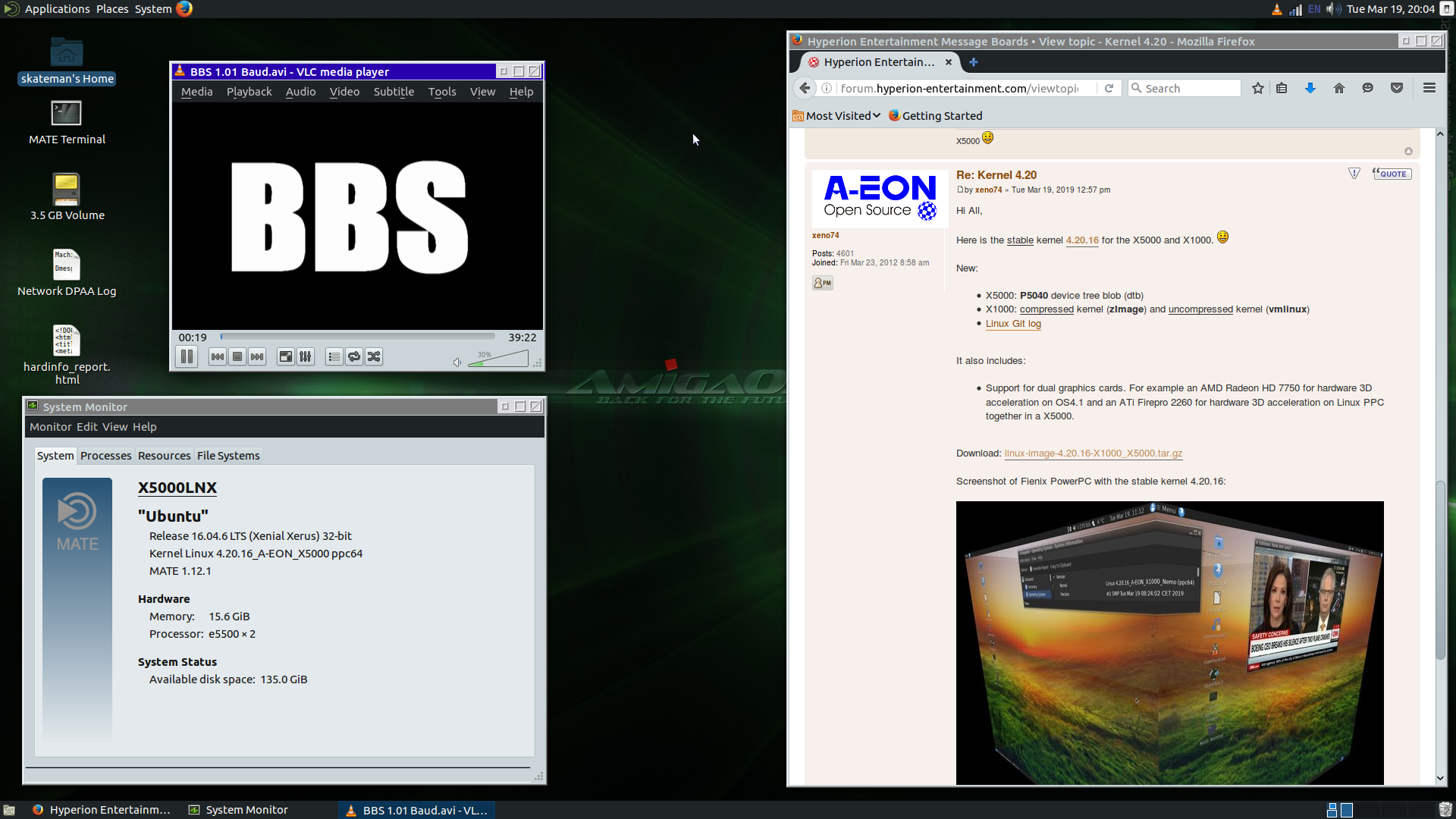Toggle VLC loop mode

click(354, 356)
